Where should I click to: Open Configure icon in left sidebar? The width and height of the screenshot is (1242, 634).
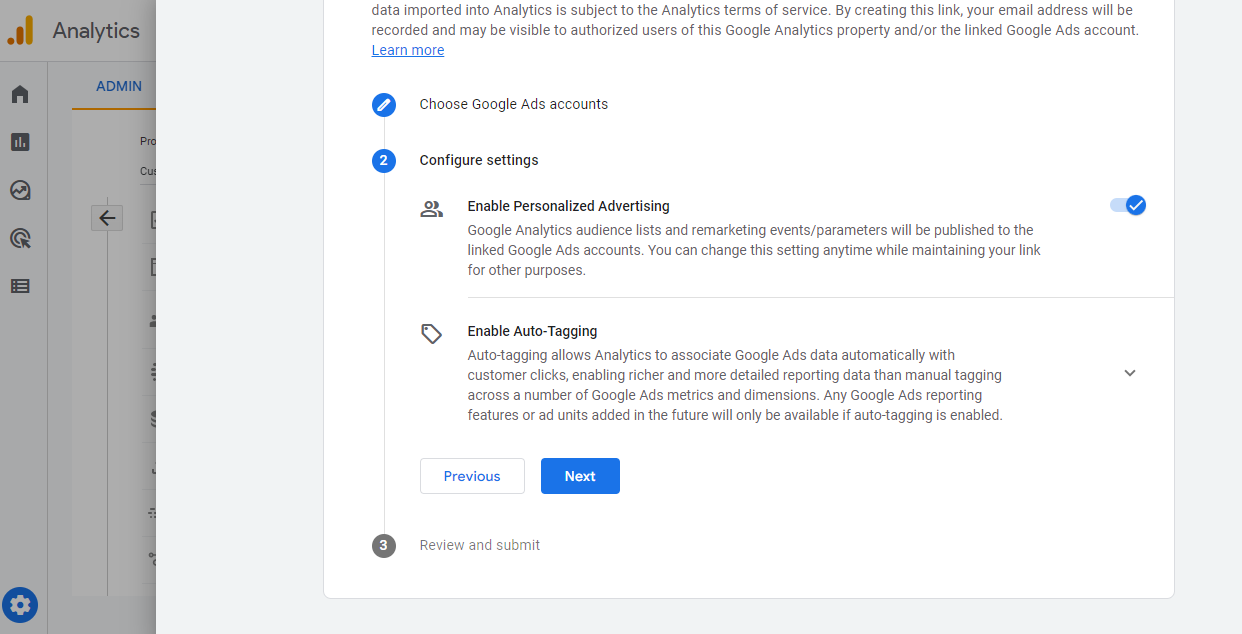click(20, 286)
